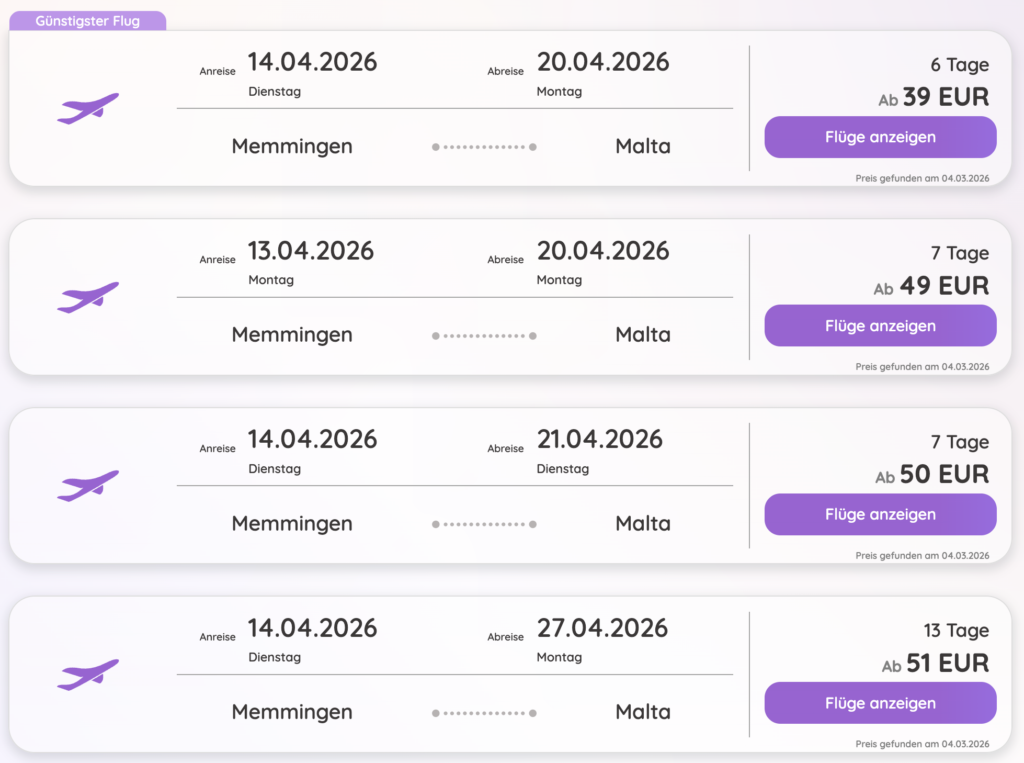Click the dotted route line in the 51 EUR card
The height and width of the screenshot is (763, 1024).
coord(484,713)
